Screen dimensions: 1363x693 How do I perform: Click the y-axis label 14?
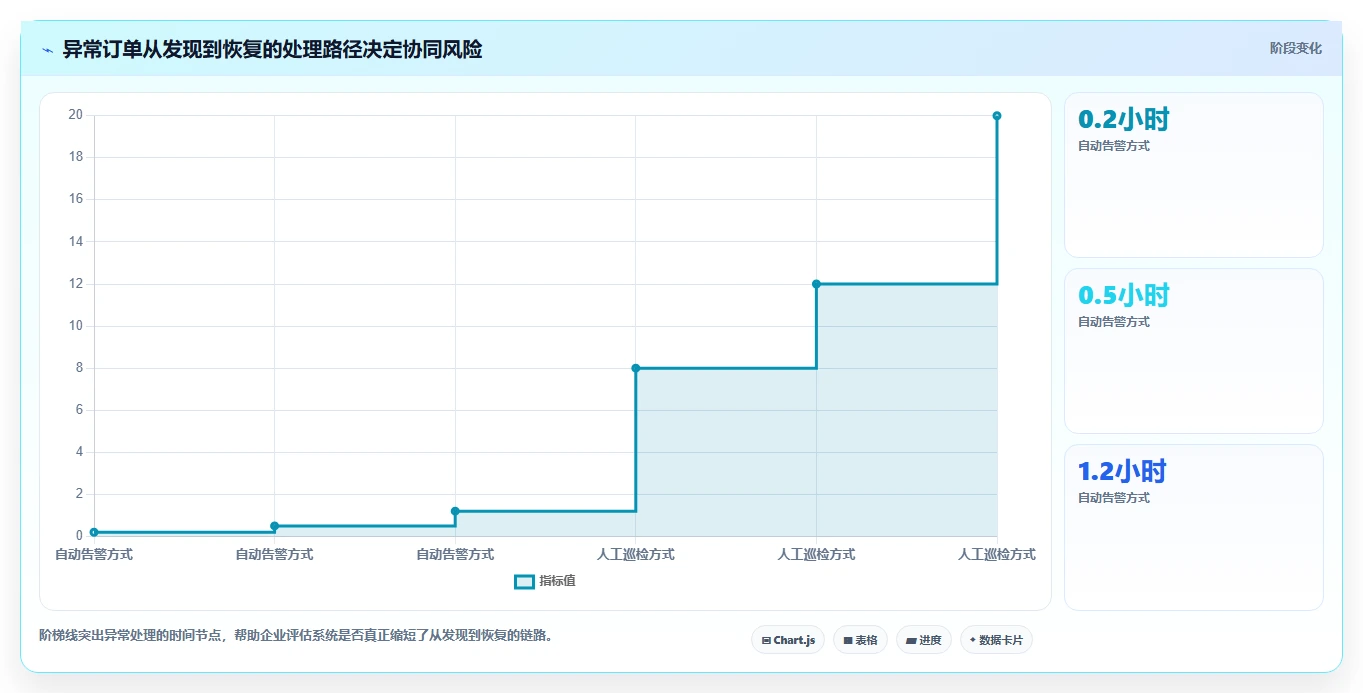[75, 241]
